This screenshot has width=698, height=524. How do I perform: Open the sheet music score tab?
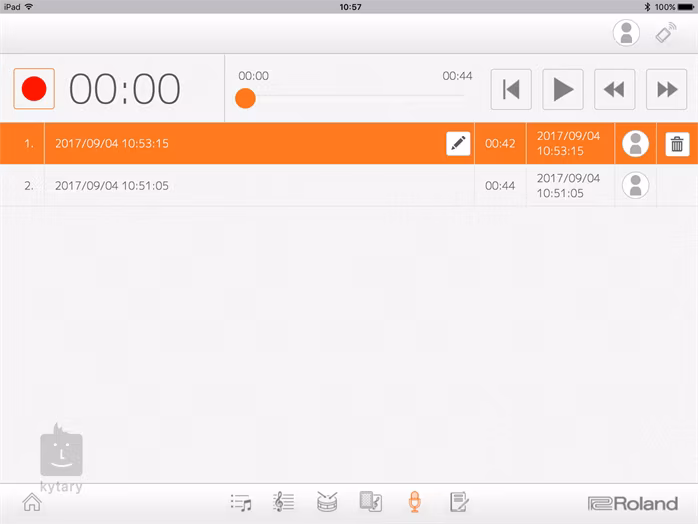tap(284, 503)
